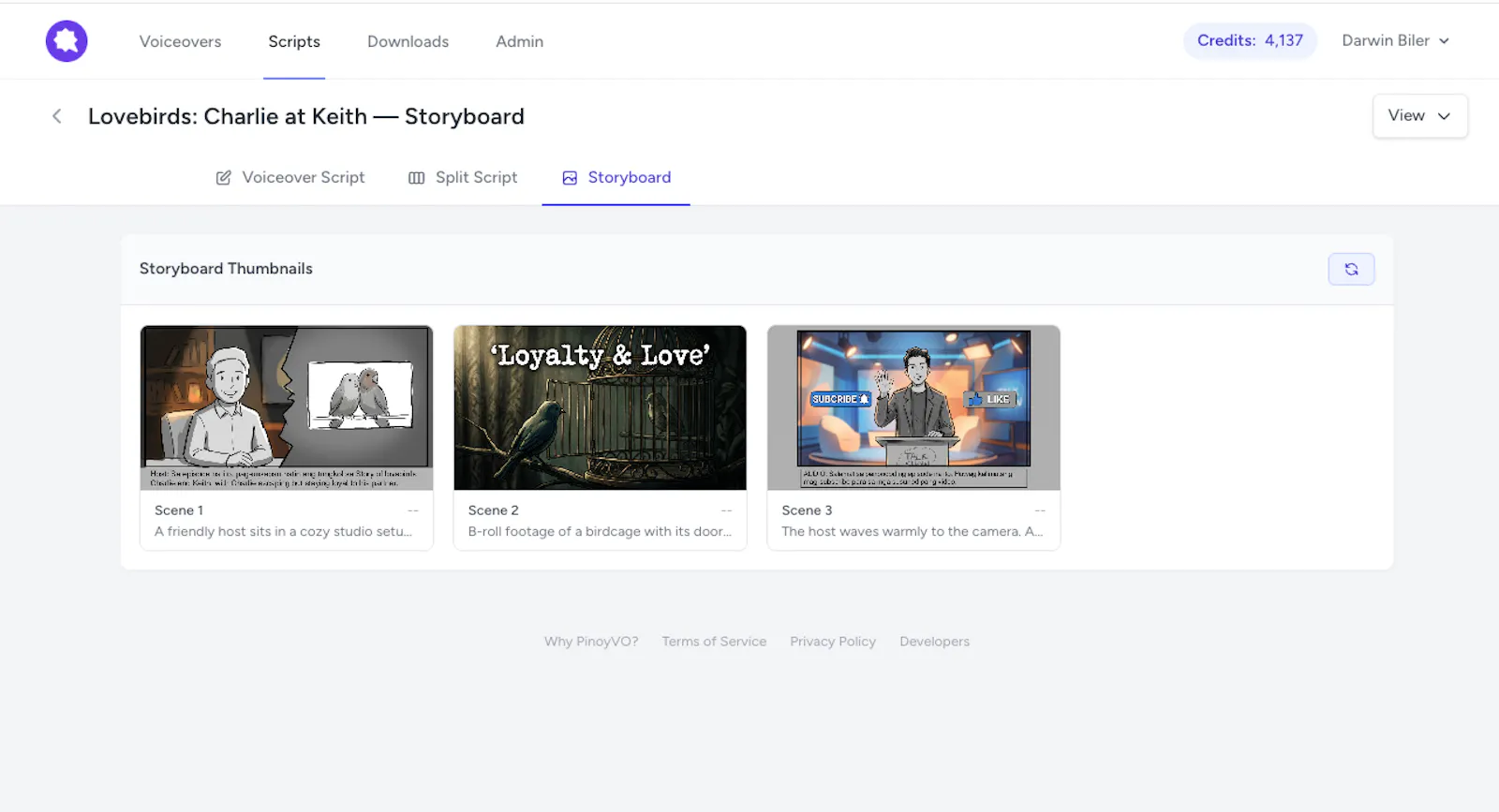The width and height of the screenshot is (1499, 812).
Task: Switch to the Voiceover Script tab
Action: (290, 177)
